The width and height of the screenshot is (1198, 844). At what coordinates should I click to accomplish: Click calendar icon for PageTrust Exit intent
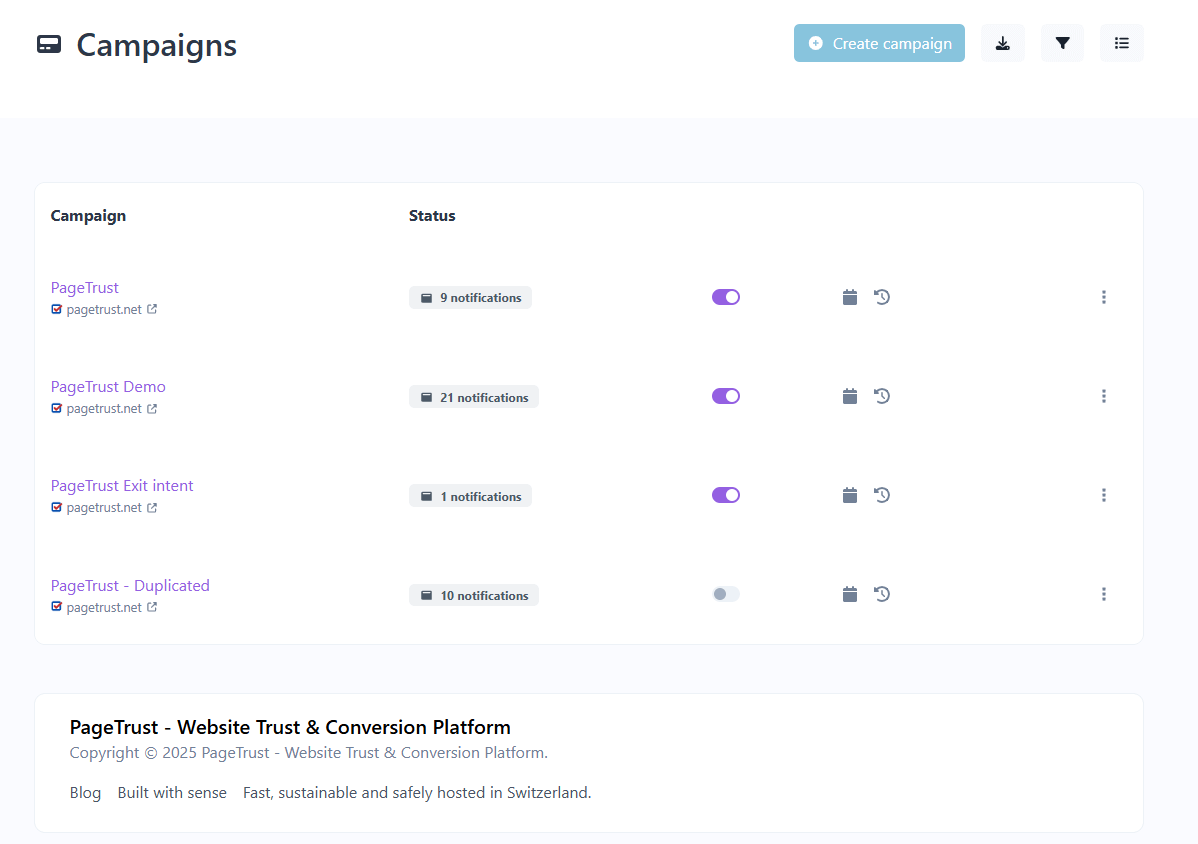850,495
